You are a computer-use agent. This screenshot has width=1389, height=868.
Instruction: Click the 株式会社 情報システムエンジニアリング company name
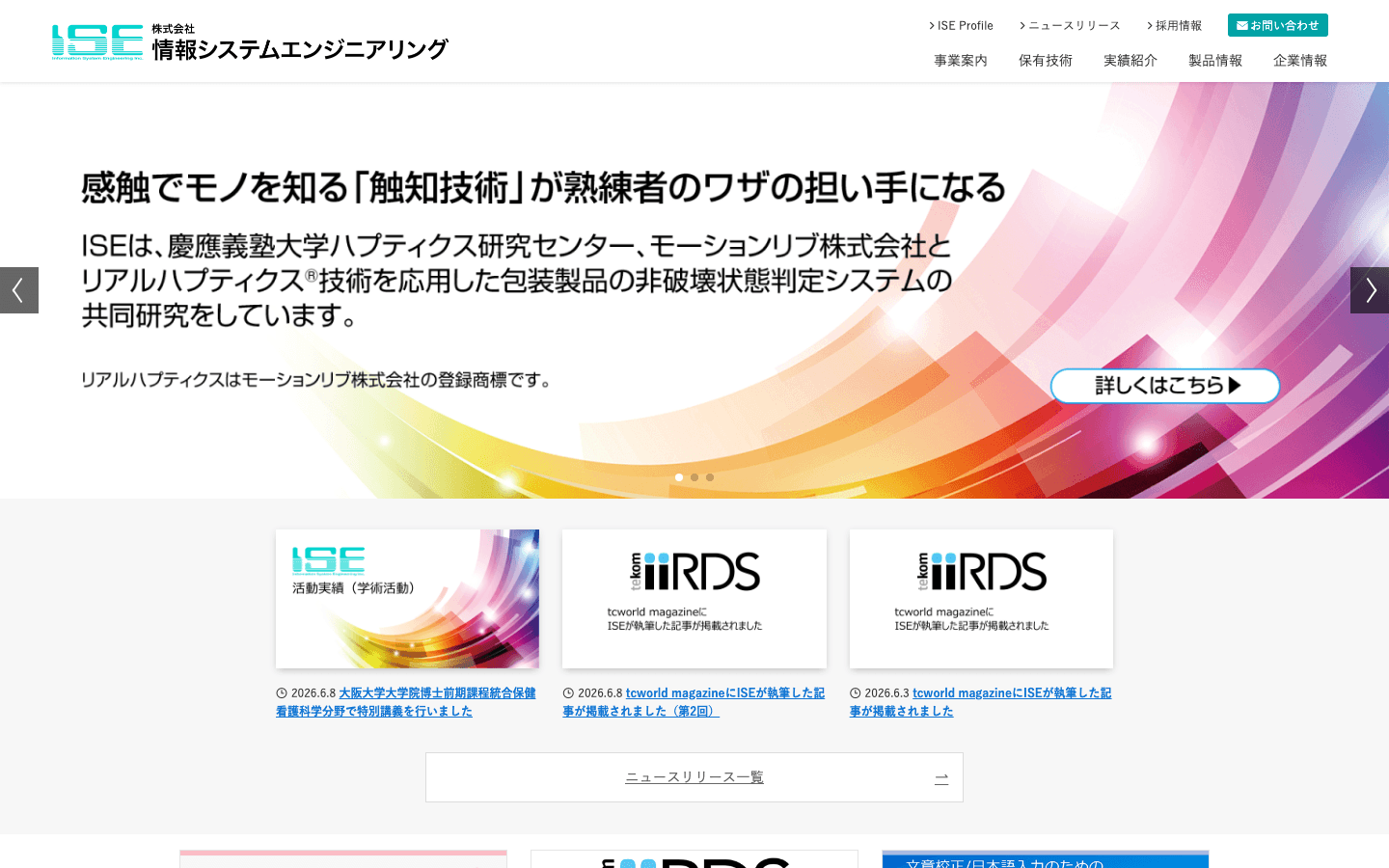(299, 42)
